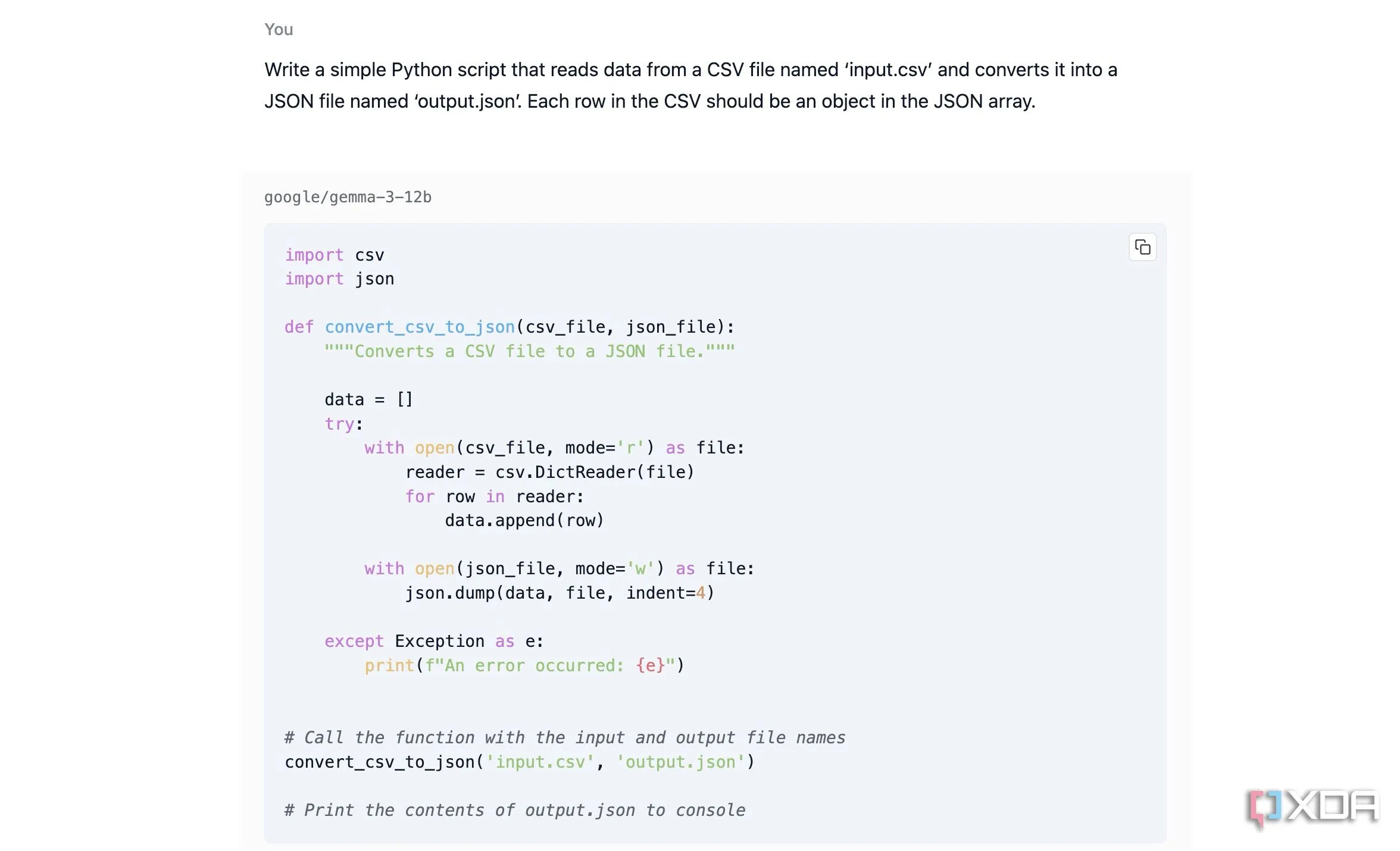Screen dimensions: 1400x851
Task: Click the "# Call the function" comment
Action: [x=564, y=738]
